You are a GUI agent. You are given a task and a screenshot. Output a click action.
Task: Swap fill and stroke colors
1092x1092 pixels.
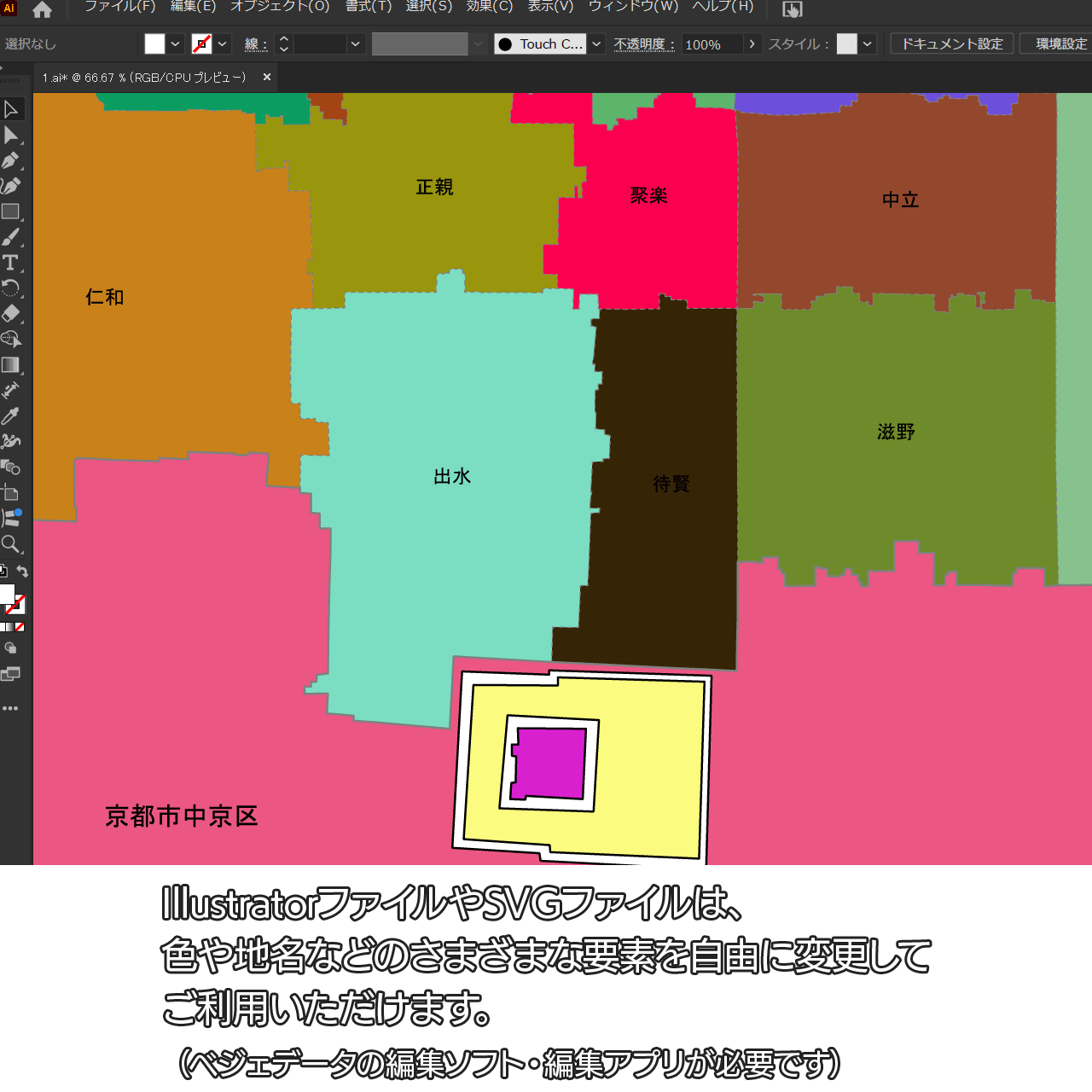pyautogui.click(x=23, y=572)
